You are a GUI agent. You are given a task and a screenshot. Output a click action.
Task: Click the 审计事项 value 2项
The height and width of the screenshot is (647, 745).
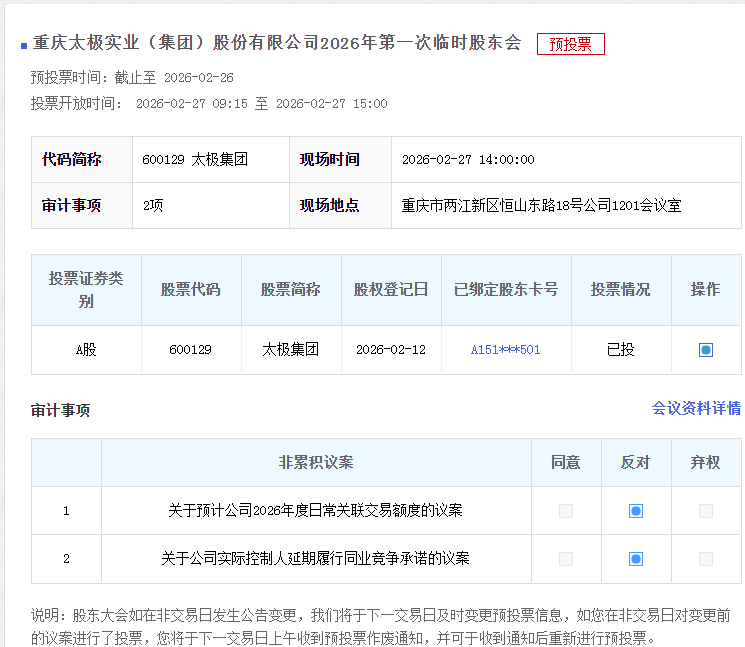153,206
